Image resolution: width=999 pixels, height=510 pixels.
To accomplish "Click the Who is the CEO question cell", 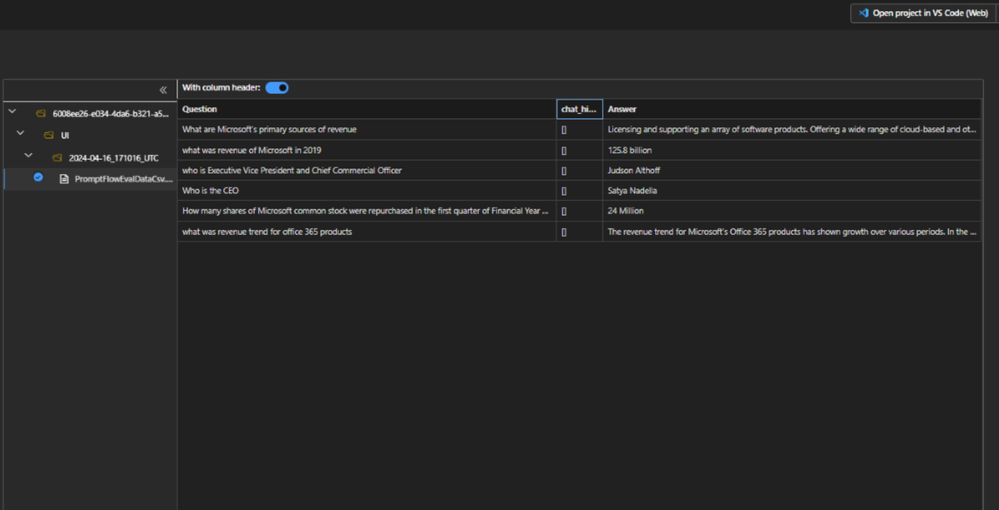I will click(x=211, y=191).
